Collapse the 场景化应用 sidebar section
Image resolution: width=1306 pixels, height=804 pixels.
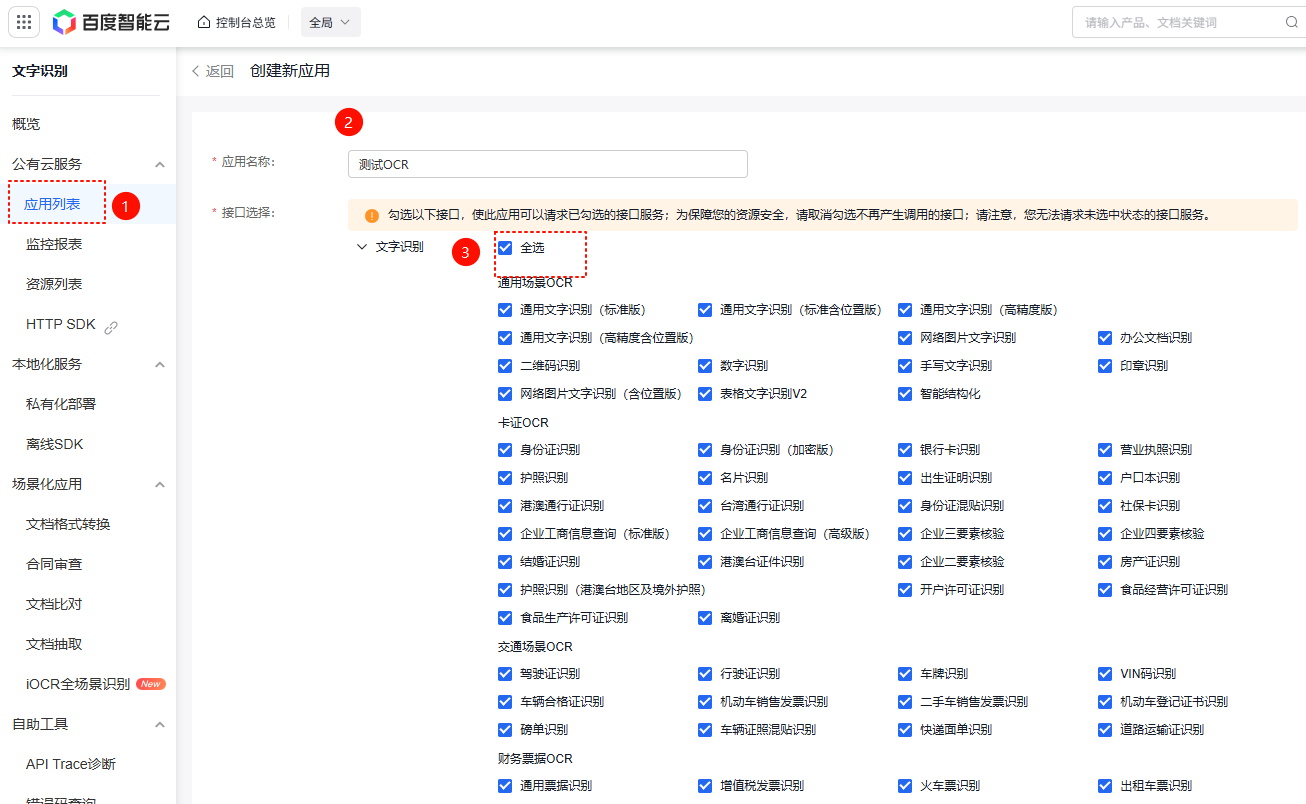tap(159, 484)
